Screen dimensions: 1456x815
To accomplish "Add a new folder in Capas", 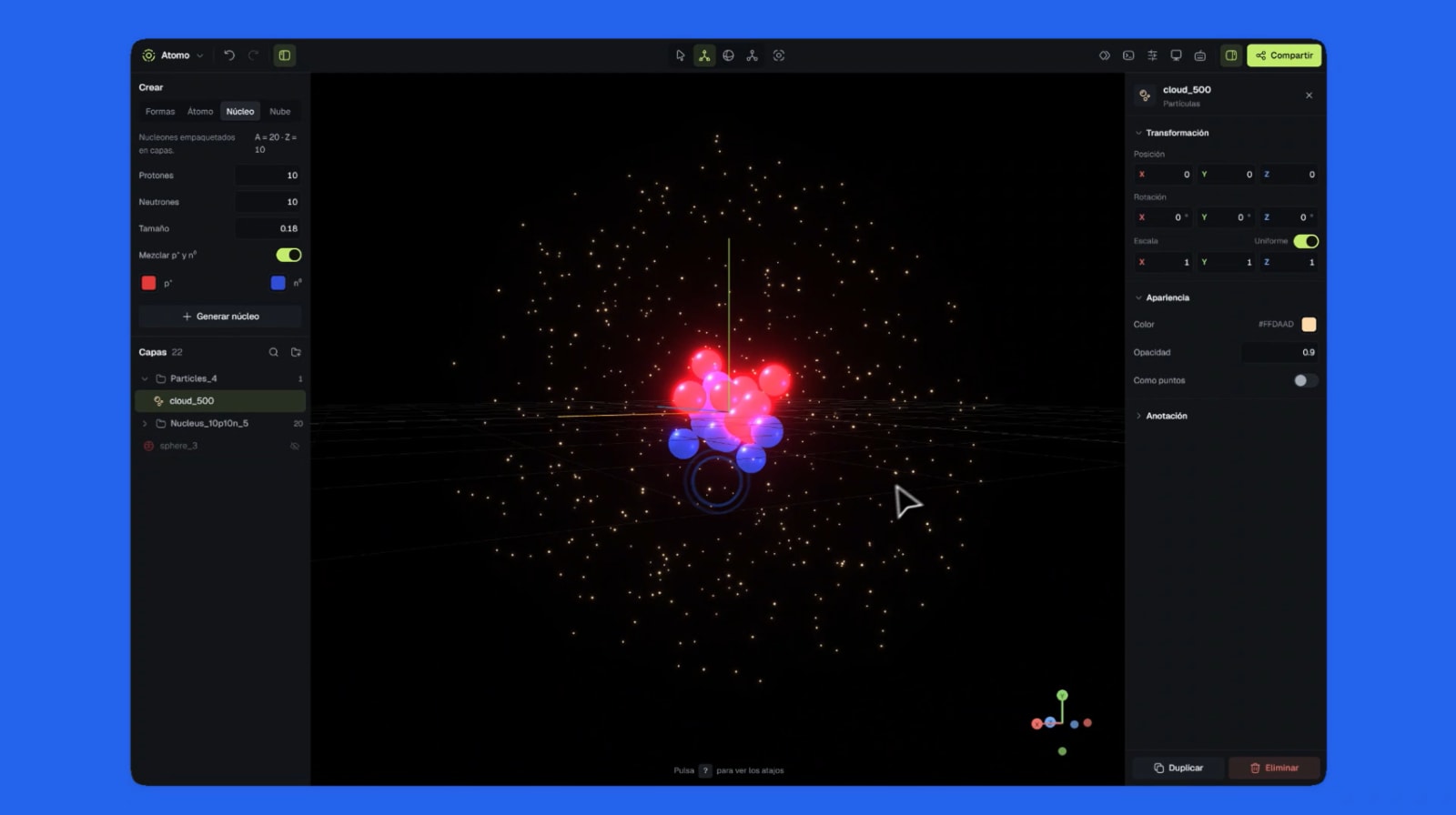I will point(296,352).
